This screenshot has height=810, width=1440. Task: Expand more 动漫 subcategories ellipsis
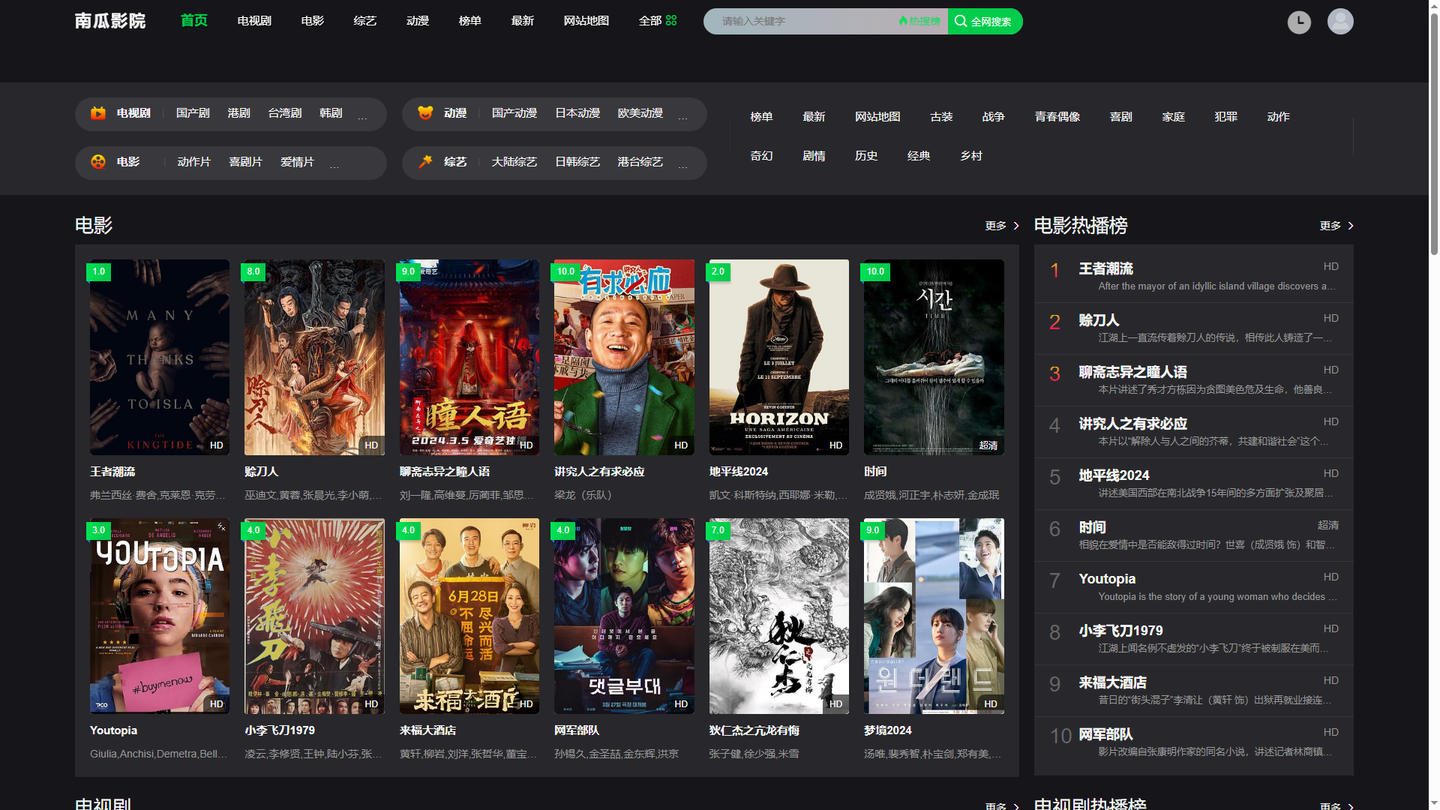683,116
